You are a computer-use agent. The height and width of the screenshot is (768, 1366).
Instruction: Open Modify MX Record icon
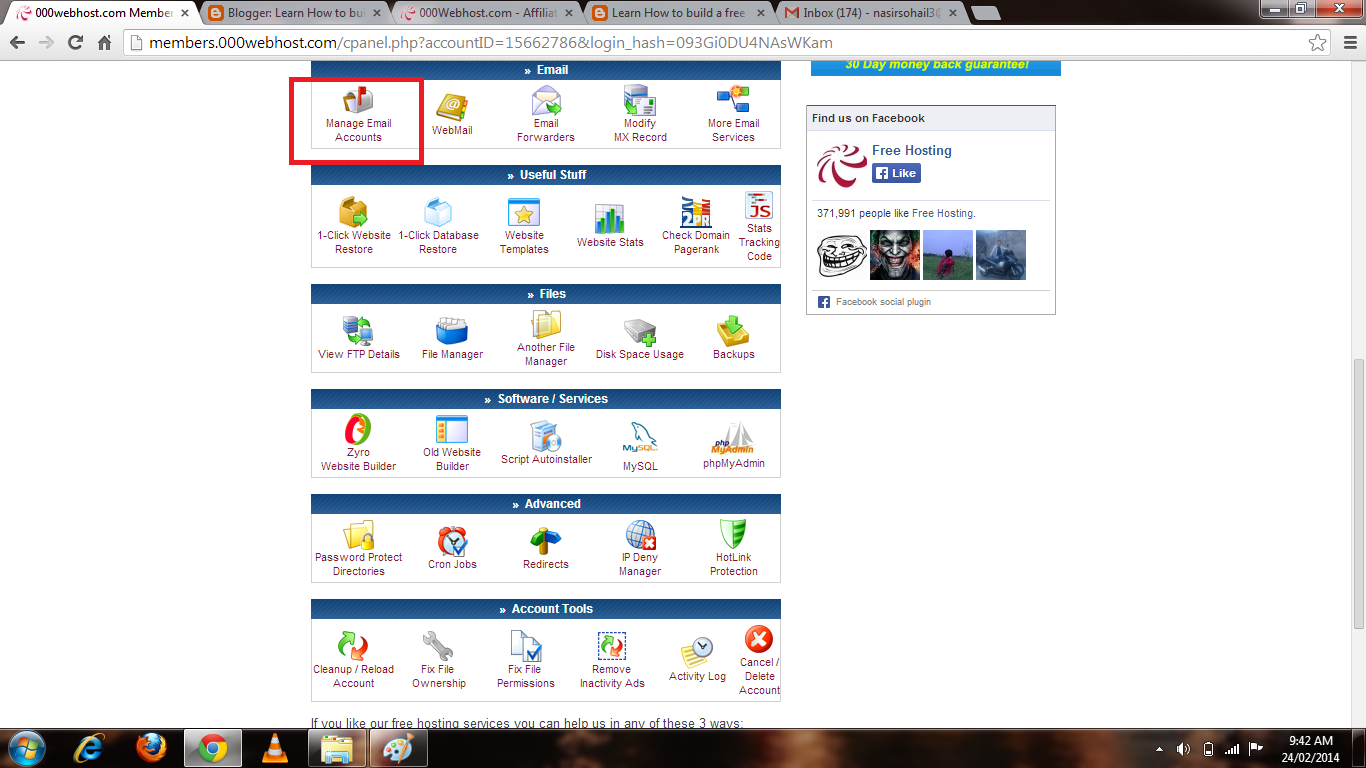click(640, 100)
